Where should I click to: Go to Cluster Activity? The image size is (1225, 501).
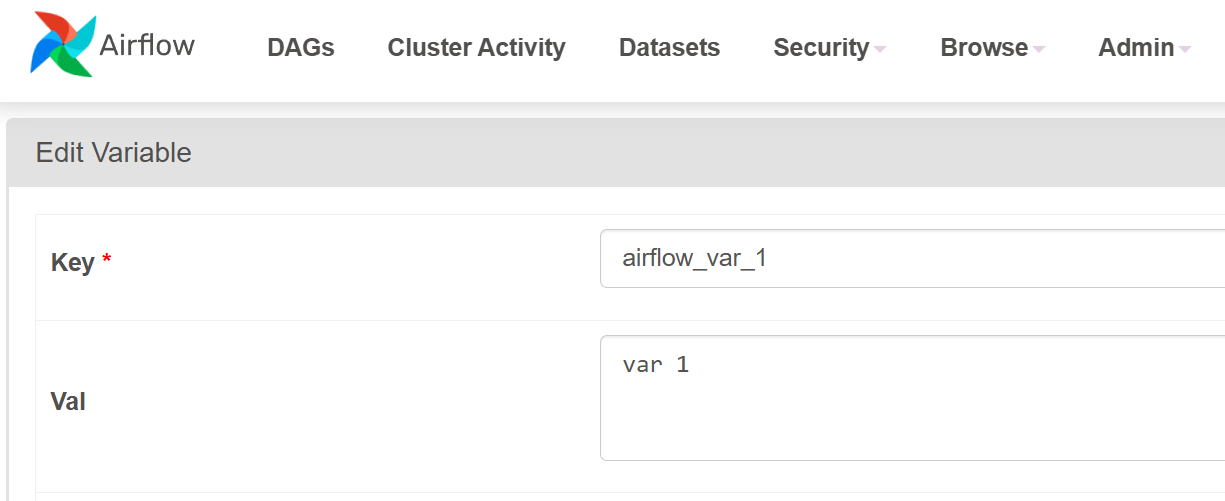(x=476, y=47)
